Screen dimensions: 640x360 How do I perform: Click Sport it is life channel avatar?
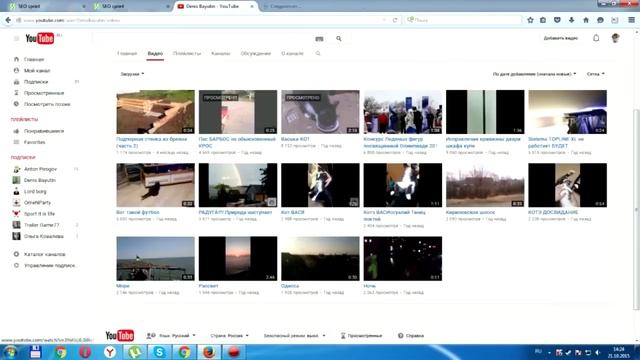pos(16,213)
